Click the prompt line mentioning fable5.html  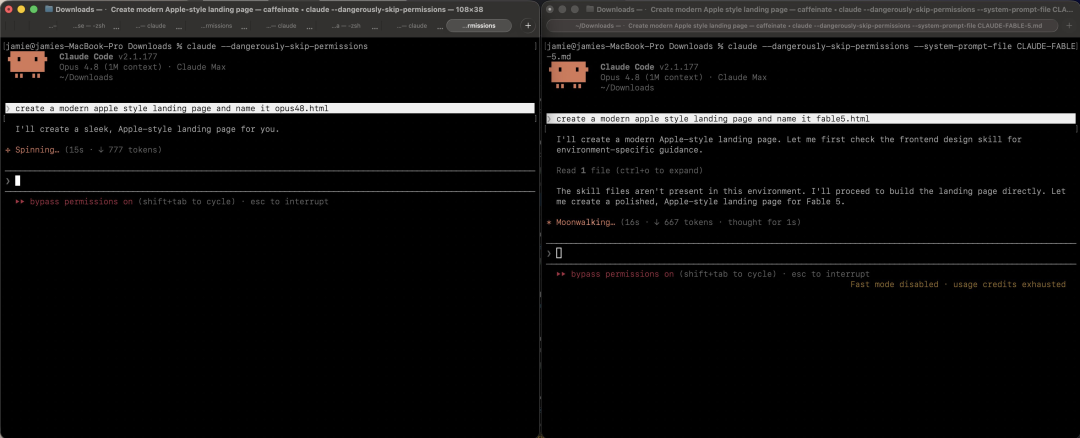point(811,118)
